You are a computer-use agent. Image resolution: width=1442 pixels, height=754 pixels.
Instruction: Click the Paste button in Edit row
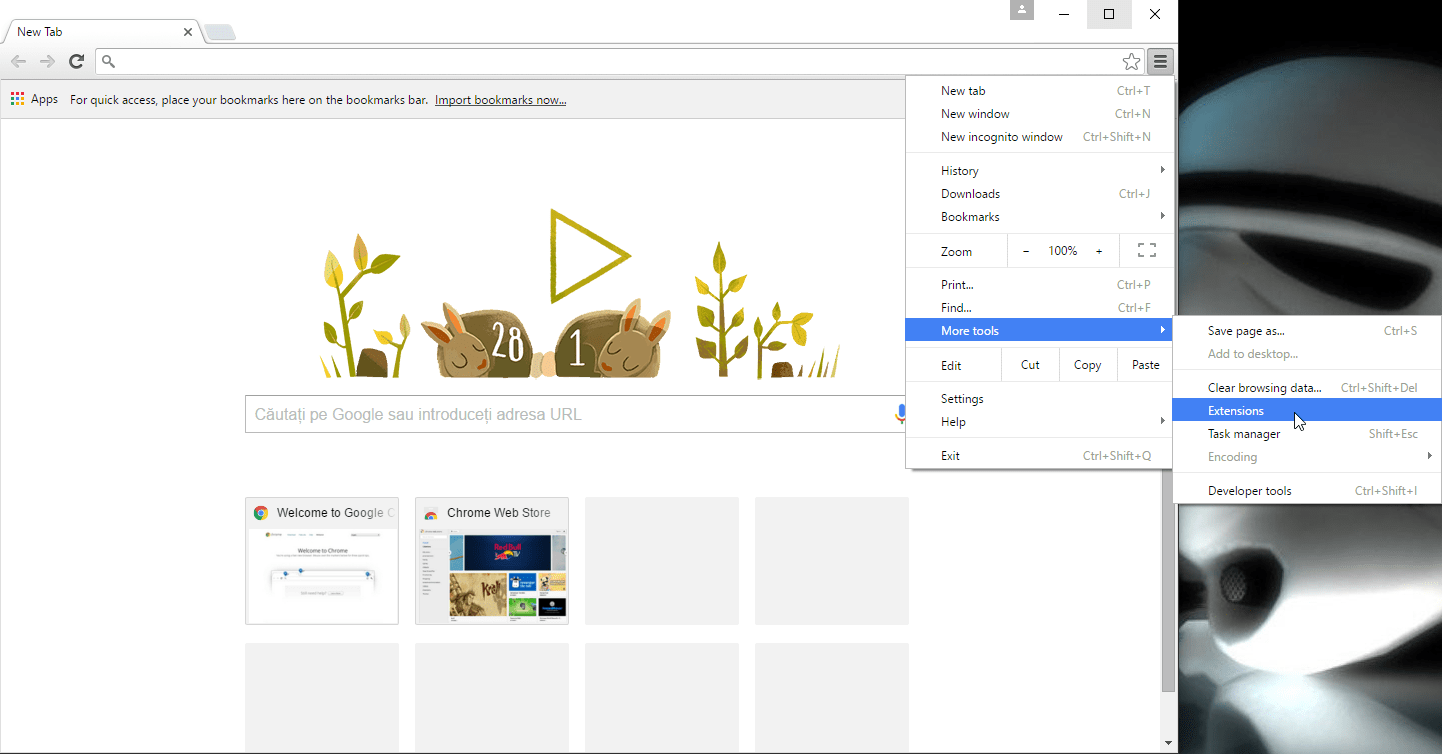[x=1146, y=365]
